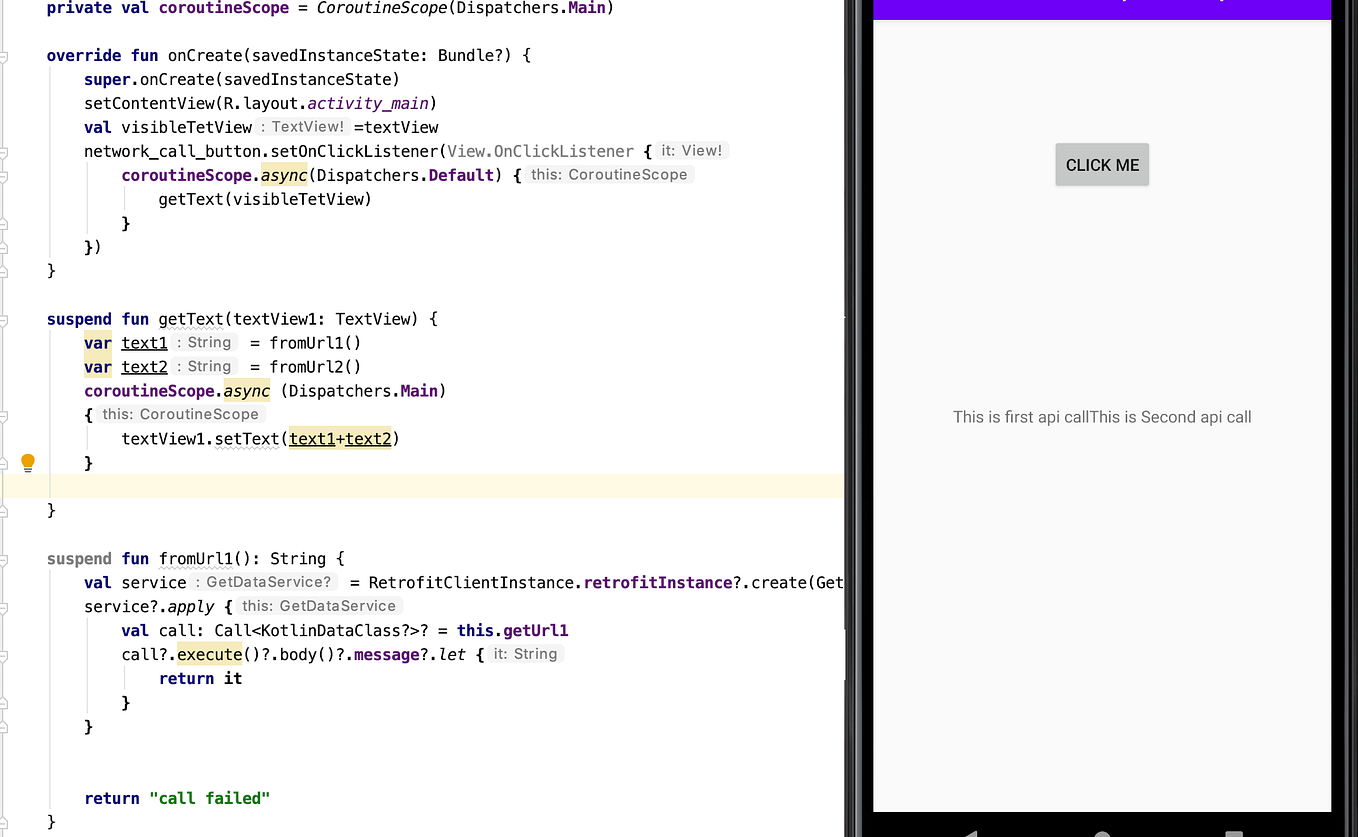Click 'RetrofitClientInstance' class reference
Image resolution: width=1358 pixels, height=837 pixels.
(471, 582)
